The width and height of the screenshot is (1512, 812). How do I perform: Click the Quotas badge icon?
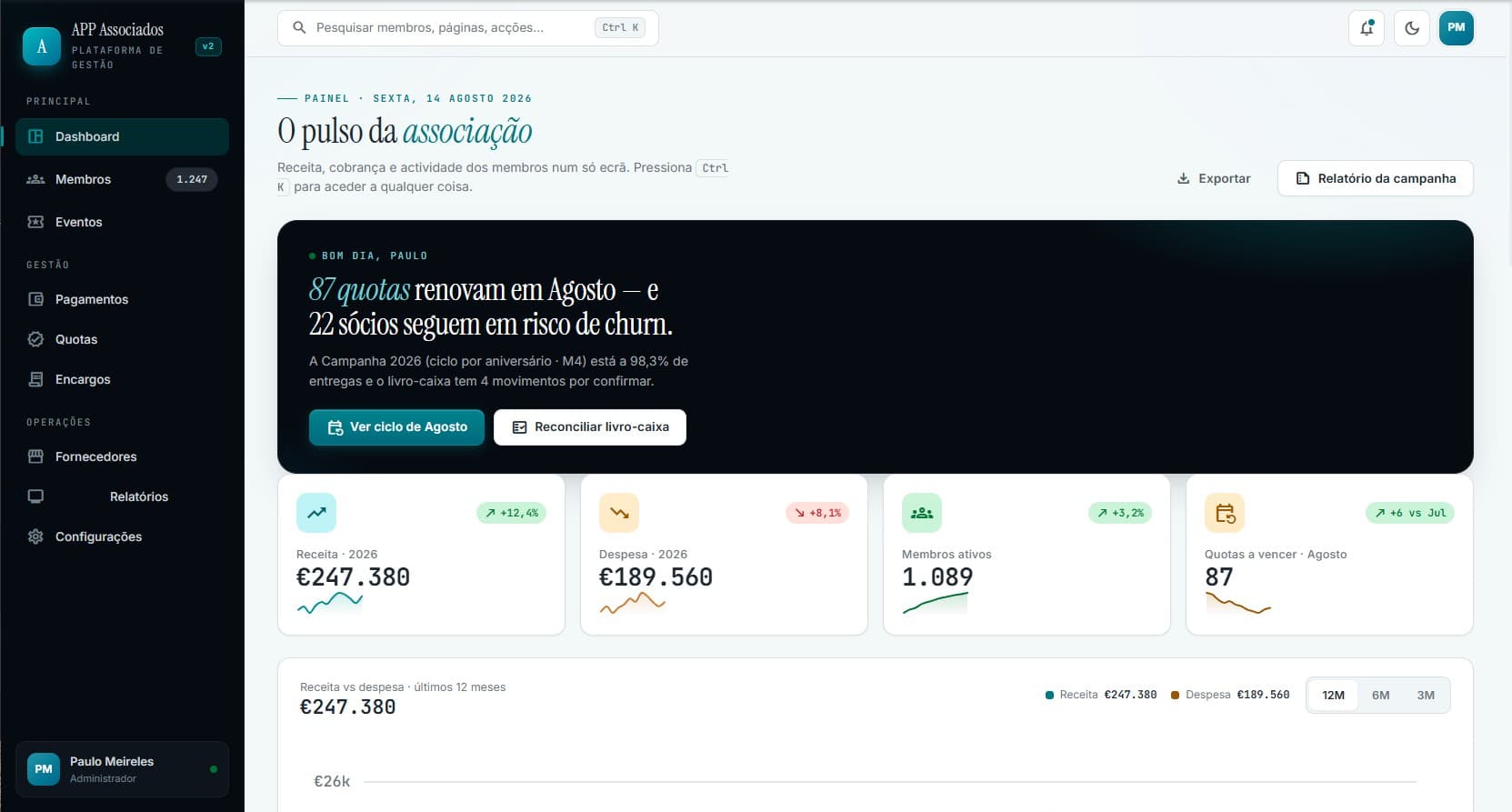point(35,339)
